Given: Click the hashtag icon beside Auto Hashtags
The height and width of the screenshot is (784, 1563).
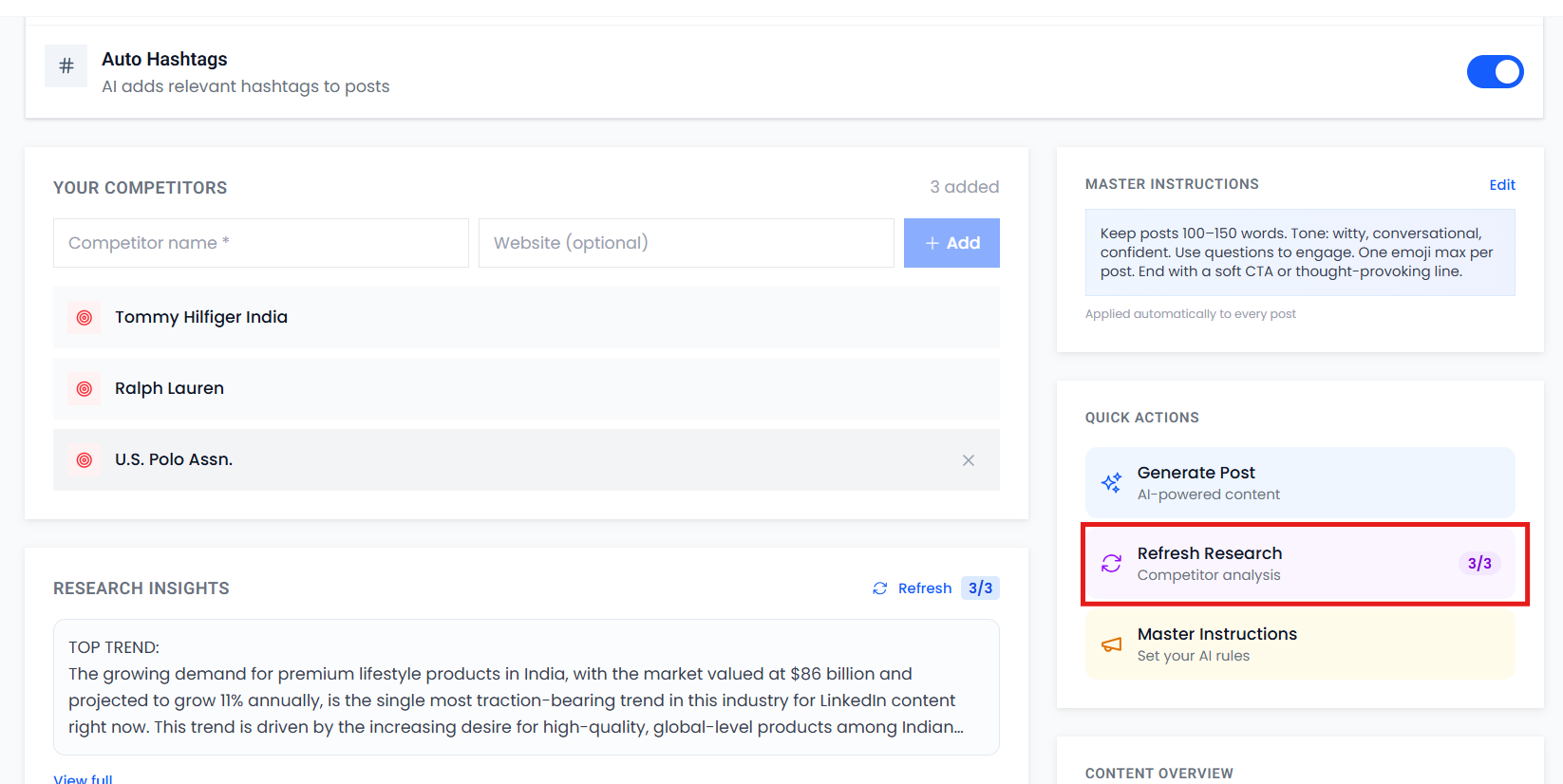Looking at the screenshot, I should point(66,65).
